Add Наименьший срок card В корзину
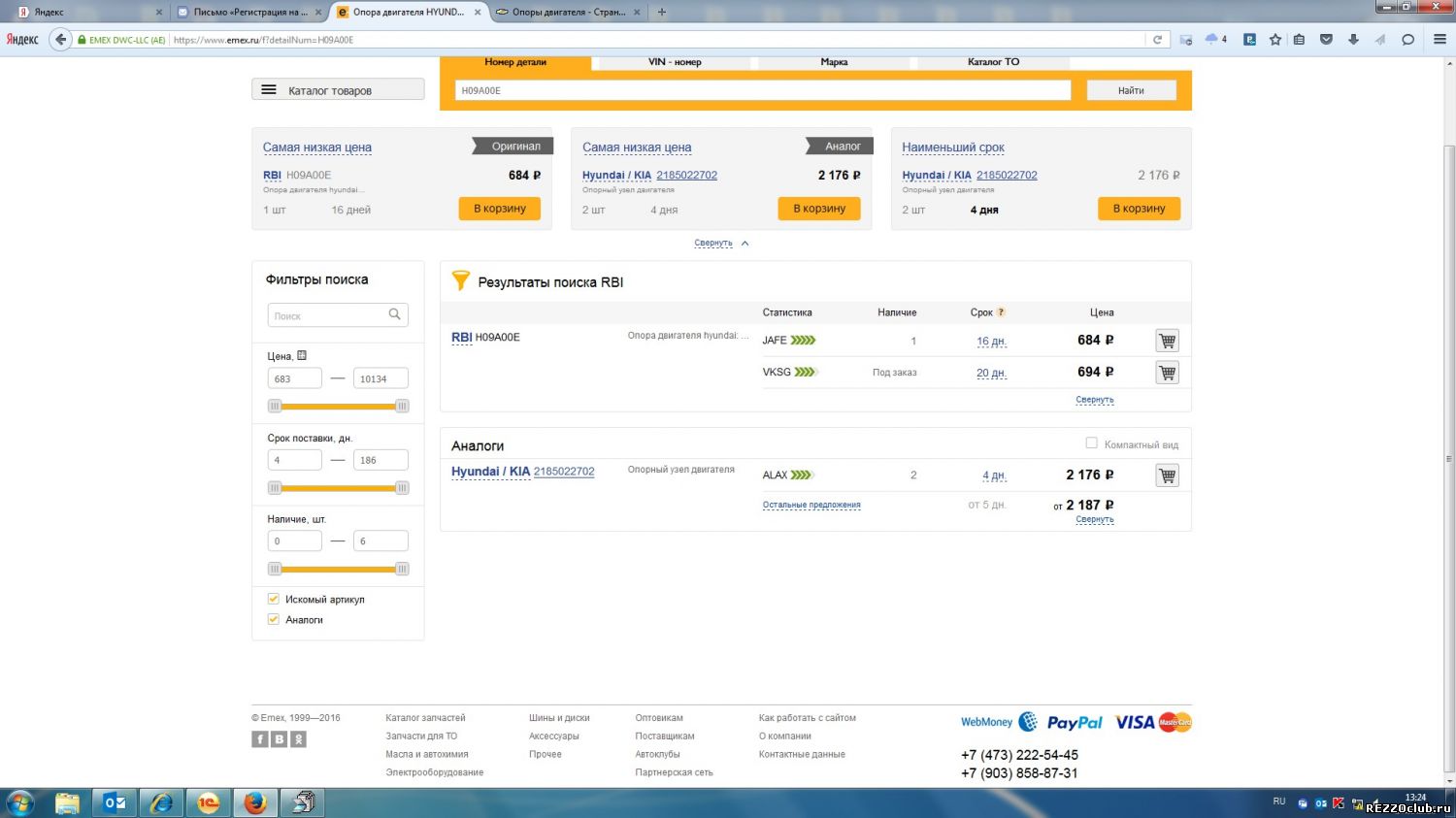This screenshot has width=1456, height=818. click(1139, 209)
